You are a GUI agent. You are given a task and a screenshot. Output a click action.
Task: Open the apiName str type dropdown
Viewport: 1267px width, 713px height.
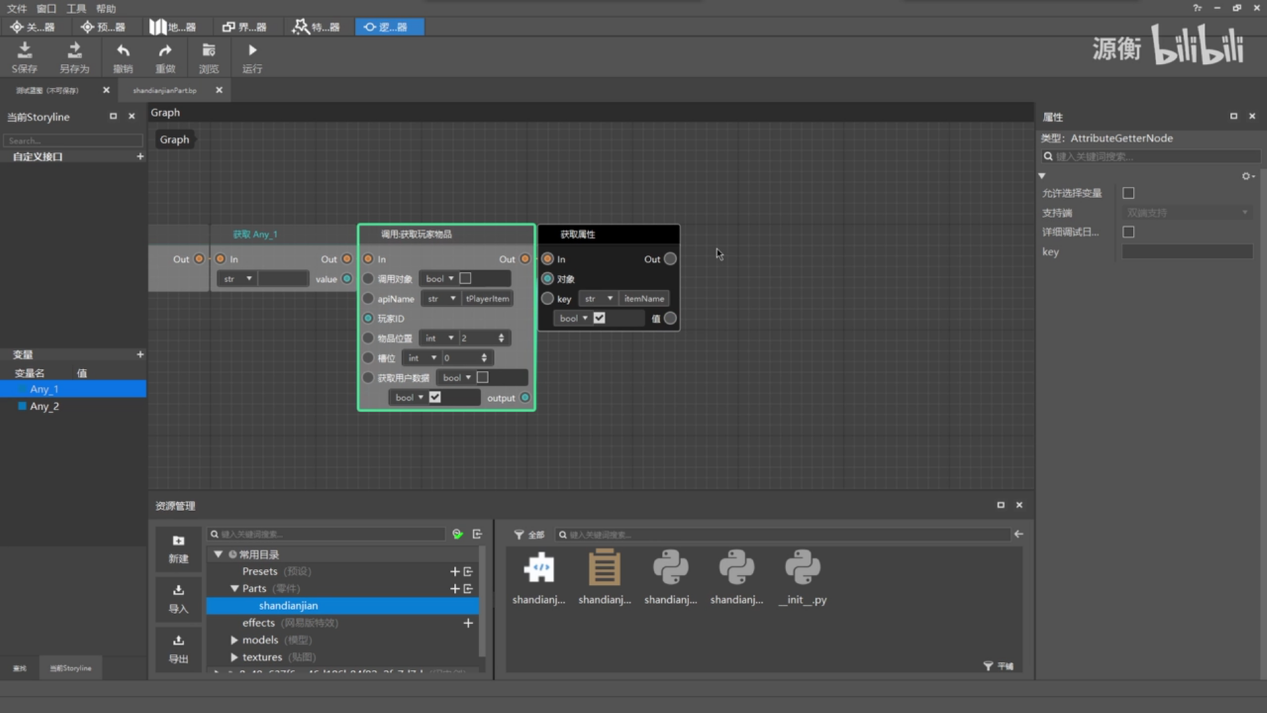point(440,298)
